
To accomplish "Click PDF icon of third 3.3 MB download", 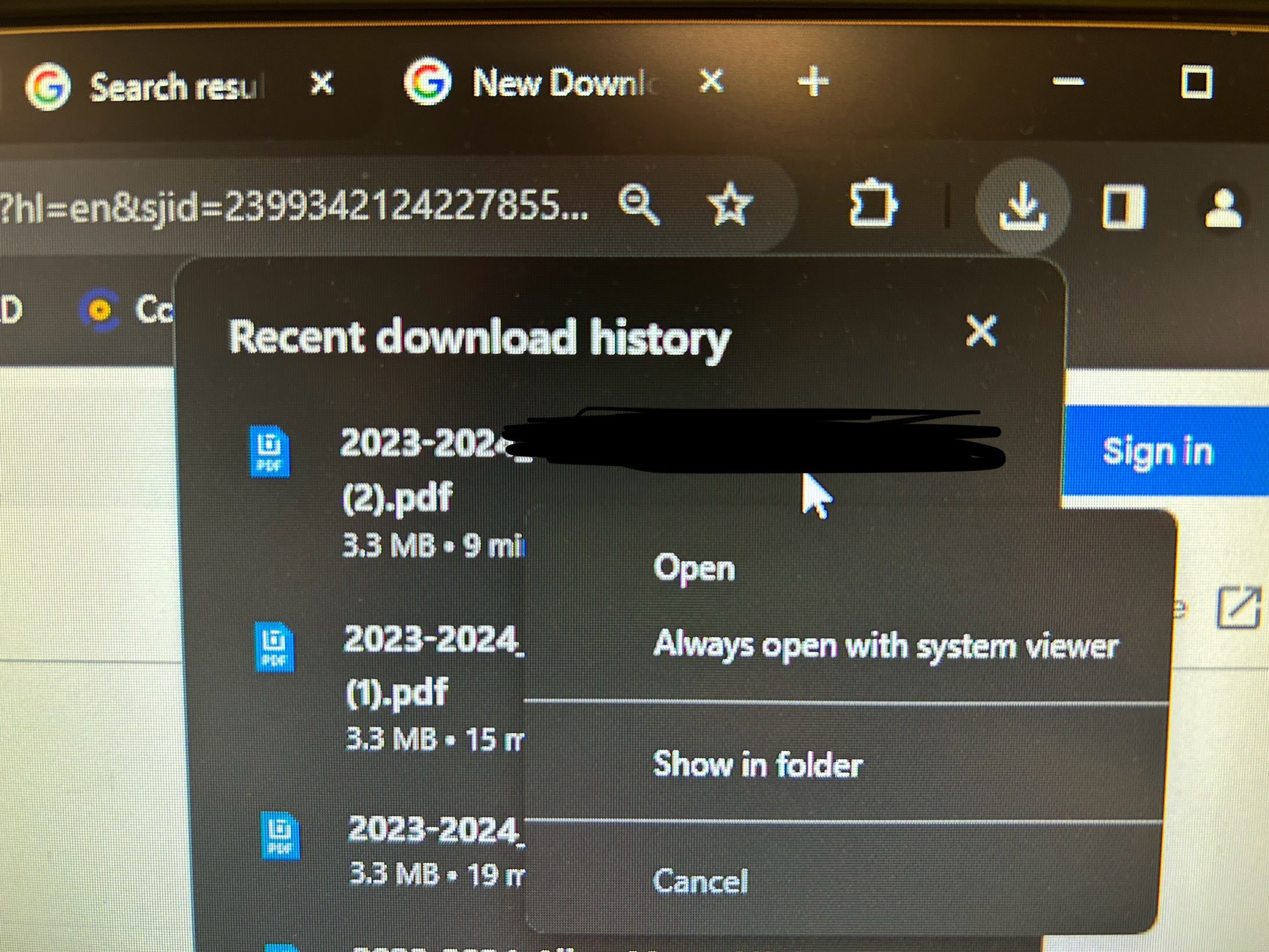I will 280,835.
